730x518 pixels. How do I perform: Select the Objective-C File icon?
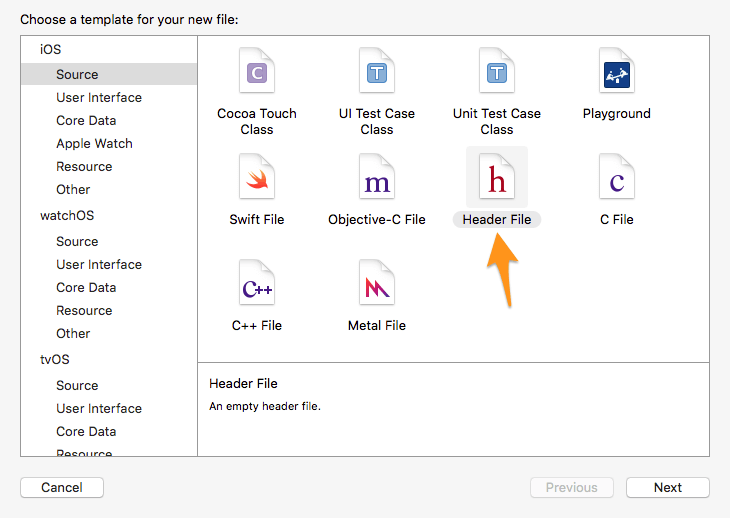click(377, 178)
